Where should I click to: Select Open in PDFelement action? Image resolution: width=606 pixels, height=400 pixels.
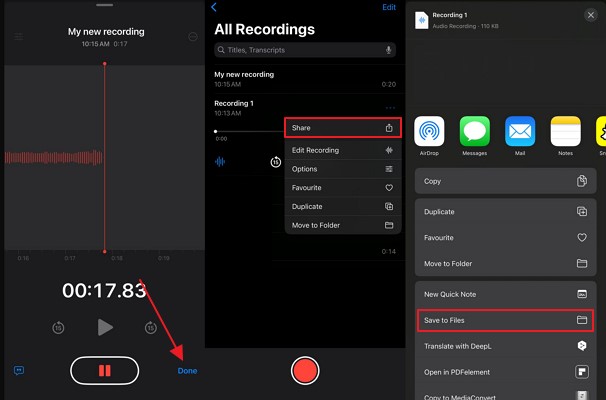click(506, 372)
